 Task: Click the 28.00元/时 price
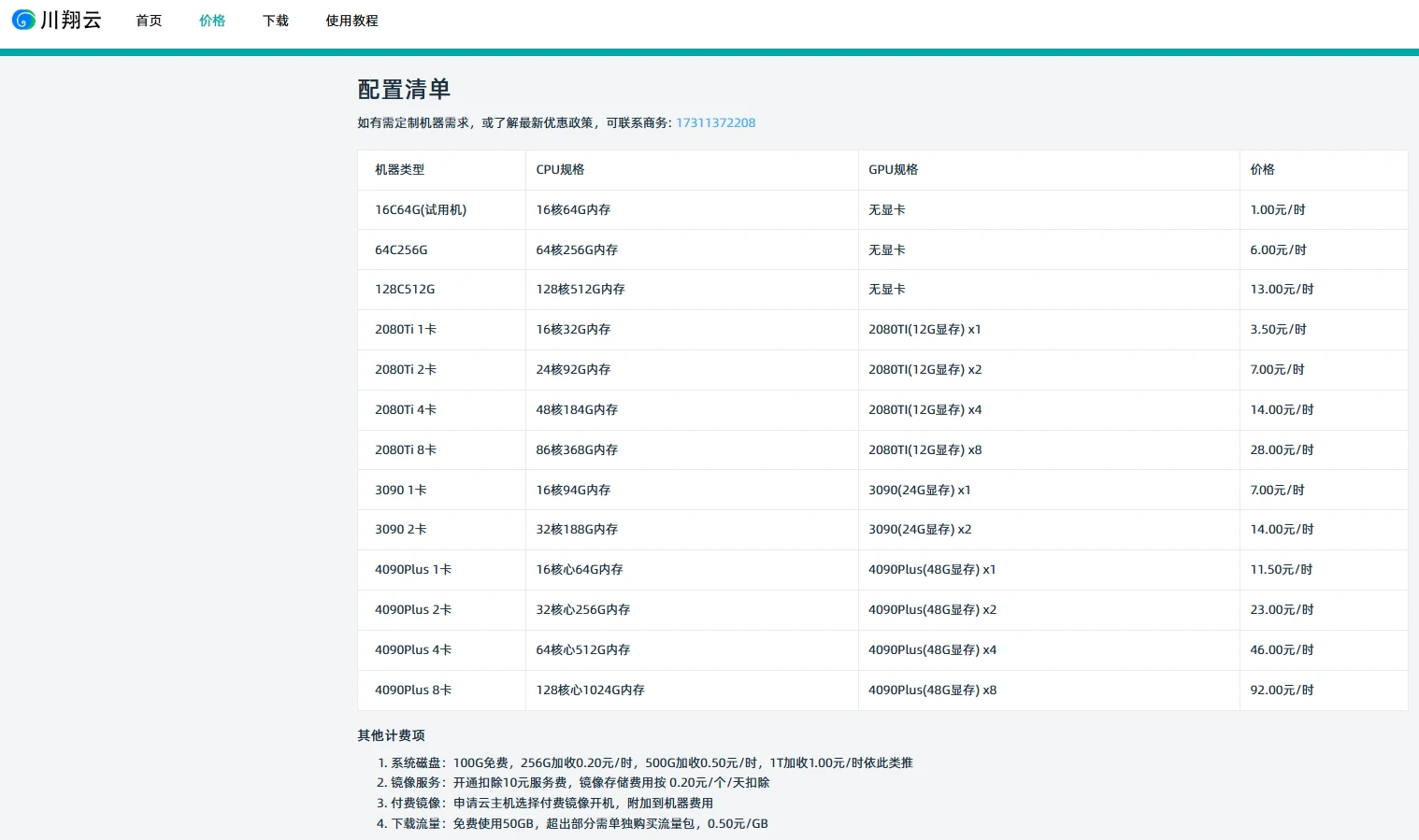(x=1283, y=449)
